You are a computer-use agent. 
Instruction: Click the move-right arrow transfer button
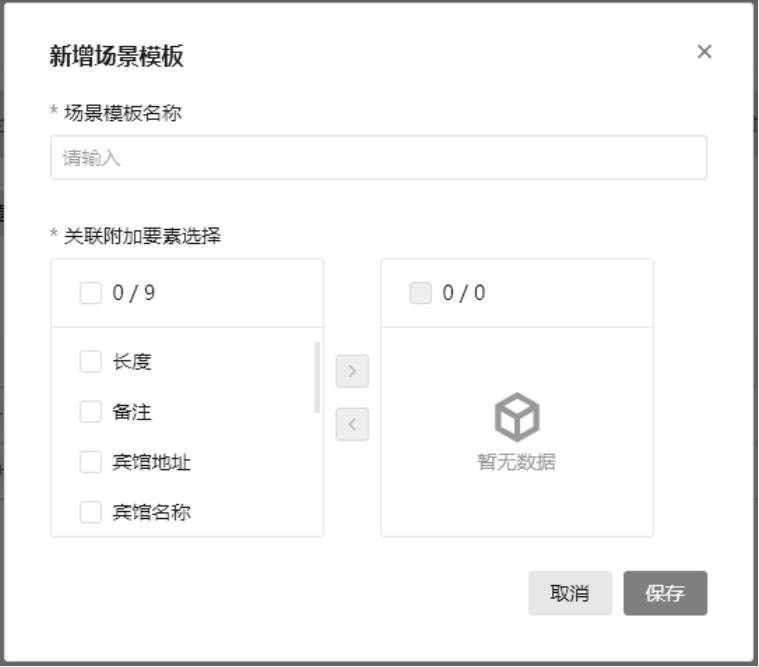(x=352, y=371)
